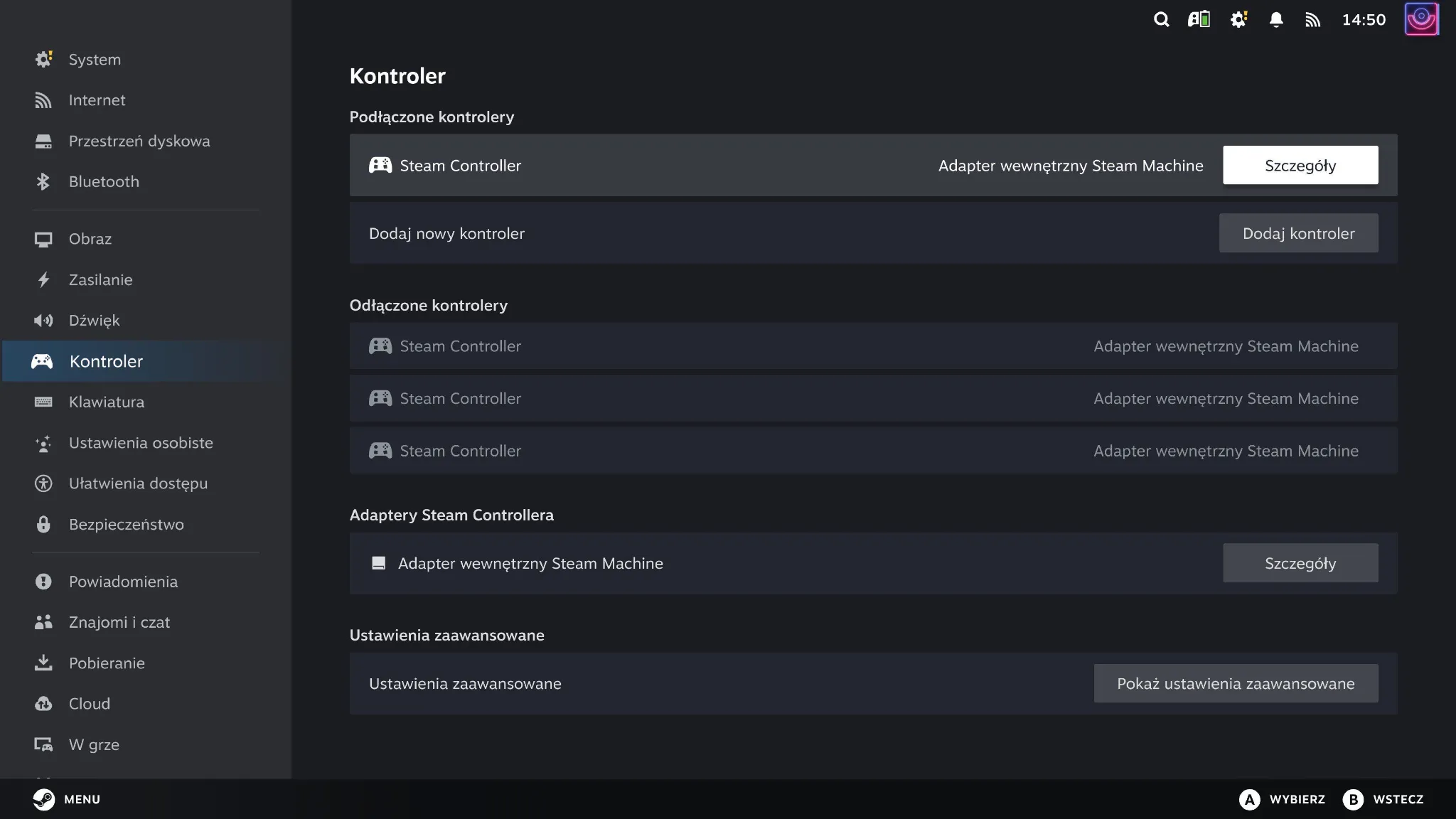This screenshot has height=819, width=1456.
Task: Click the Adaptery Steam Controllera heading
Action: 451,515
